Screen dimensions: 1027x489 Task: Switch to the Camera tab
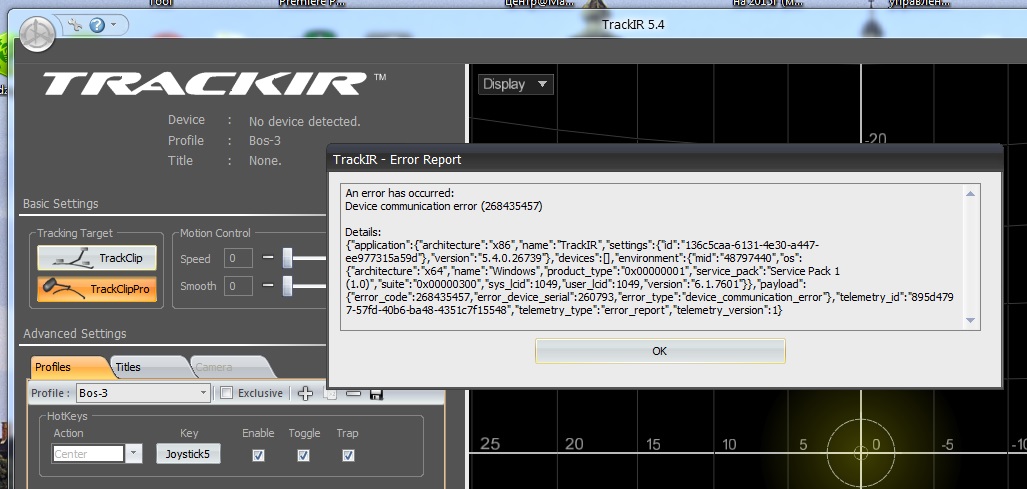coord(229,367)
